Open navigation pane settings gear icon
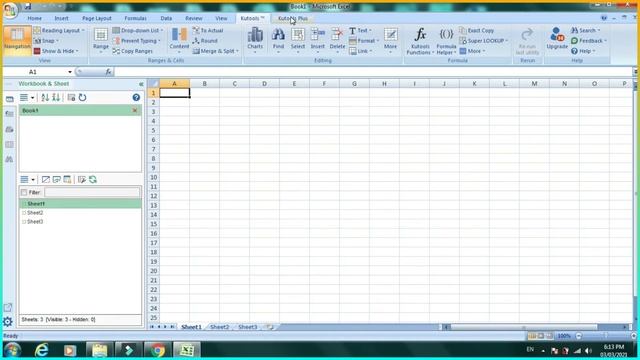The height and width of the screenshot is (360, 640). pos(8,322)
